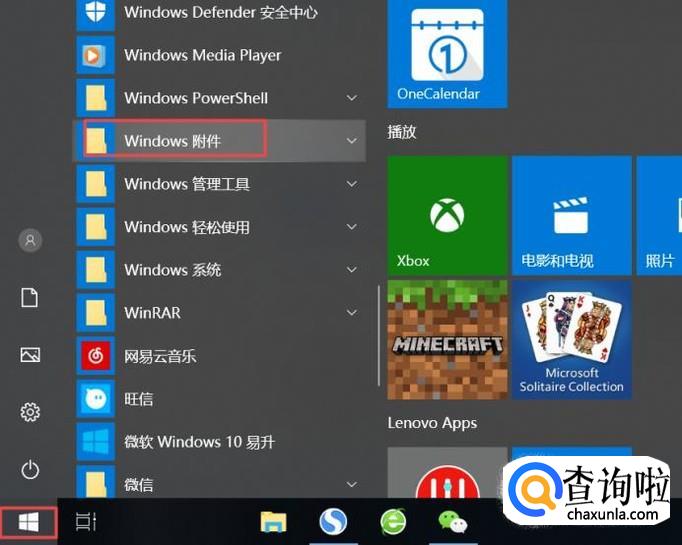Image resolution: width=682 pixels, height=545 pixels.
Task: Click the Windows 系统 folder icon
Action: pos(96,270)
